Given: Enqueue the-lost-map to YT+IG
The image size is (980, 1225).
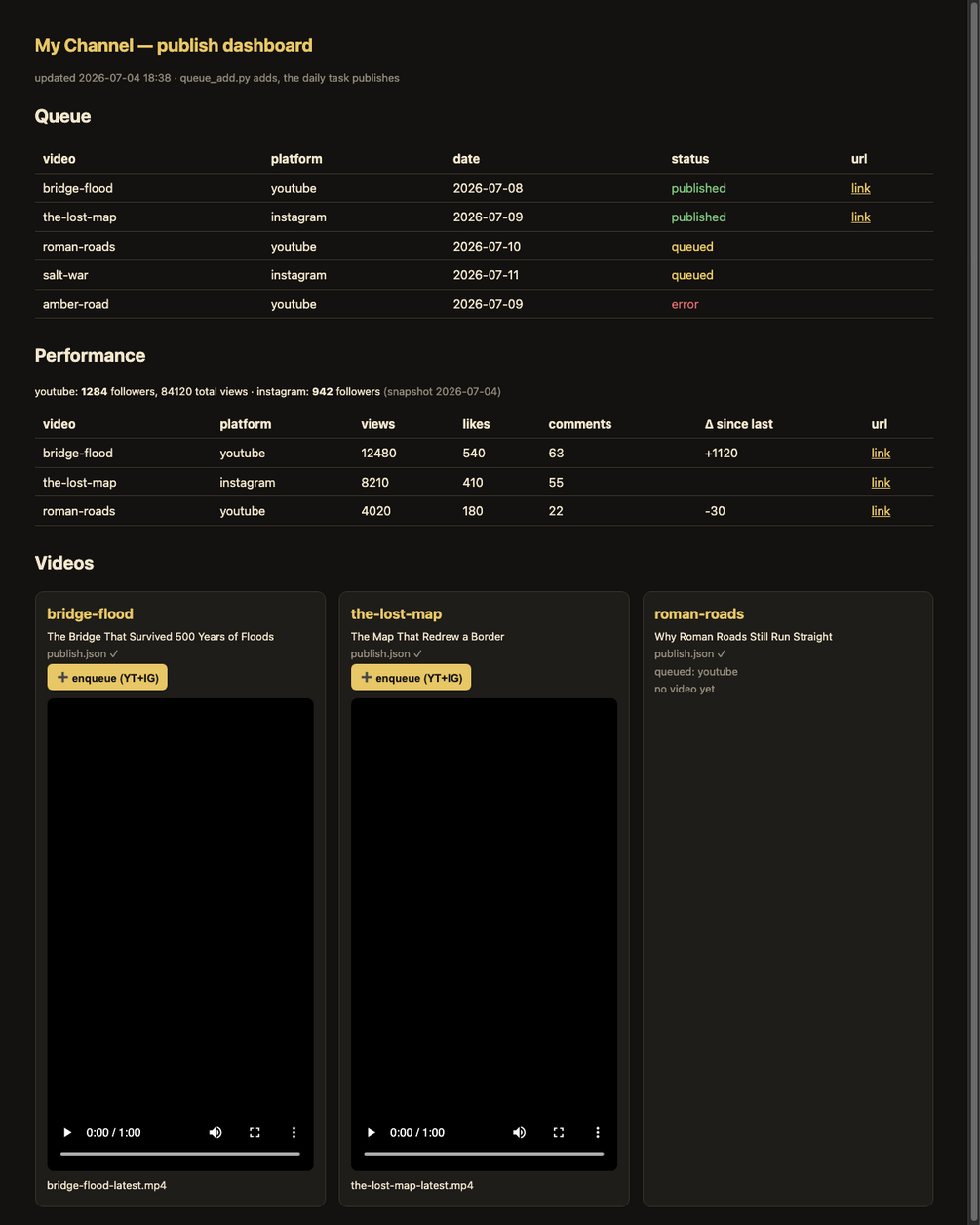Looking at the screenshot, I should pyautogui.click(x=411, y=677).
